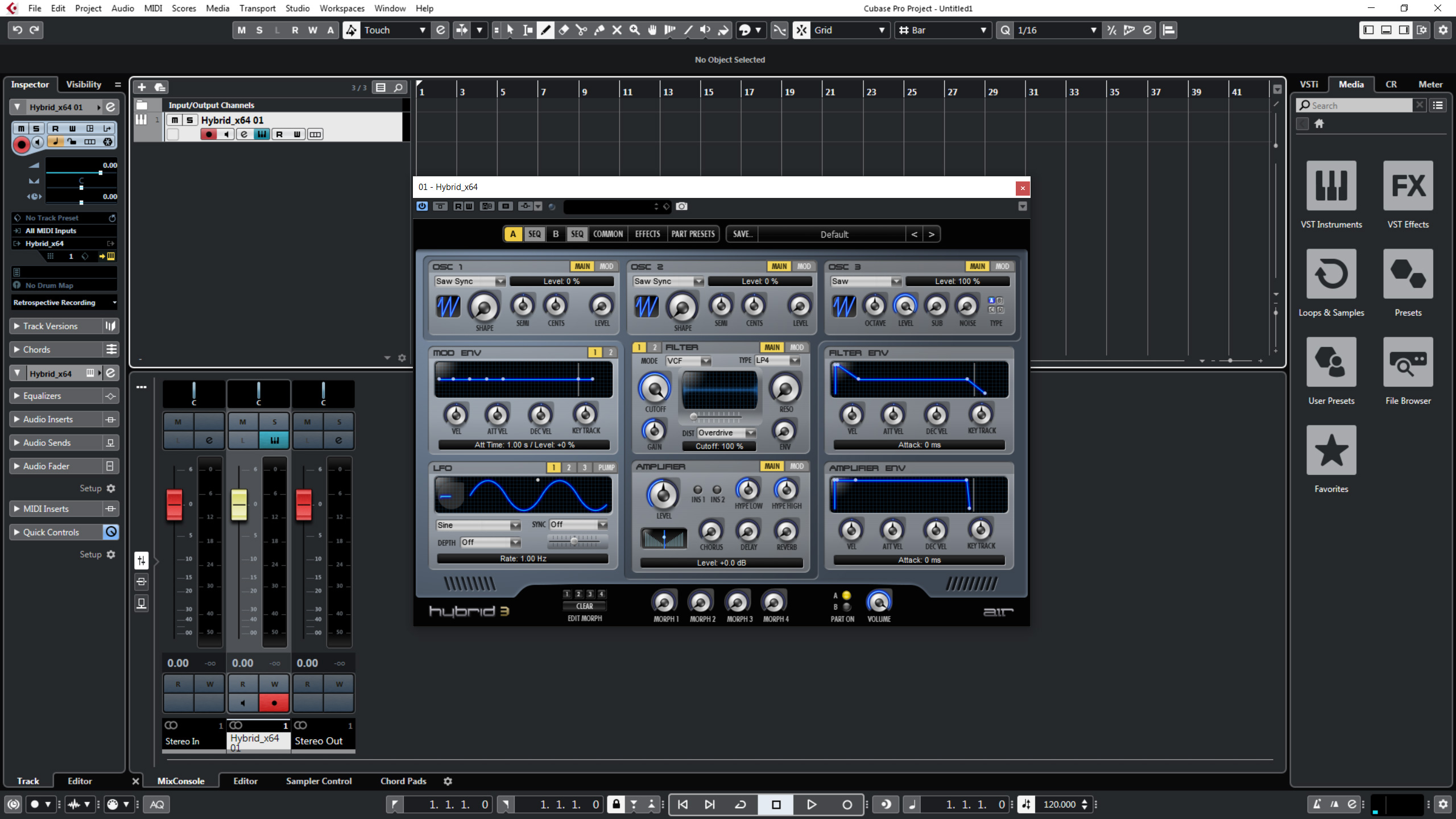Toggle Part A on in Hybrid 3
This screenshot has width=1456, height=819.
point(846,595)
